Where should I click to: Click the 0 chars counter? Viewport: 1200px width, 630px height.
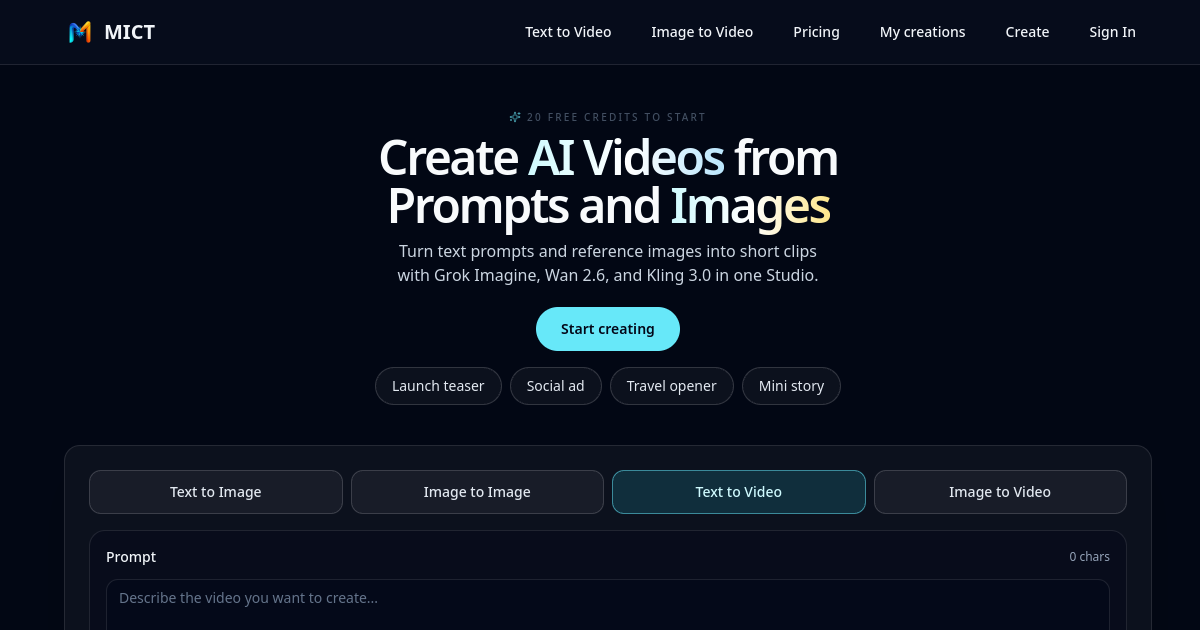[x=1089, y=557]
